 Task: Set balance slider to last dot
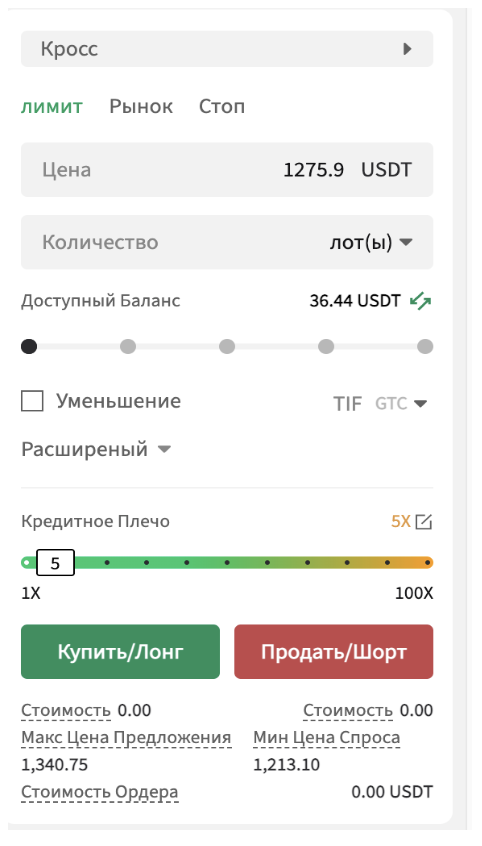[425, 346]
